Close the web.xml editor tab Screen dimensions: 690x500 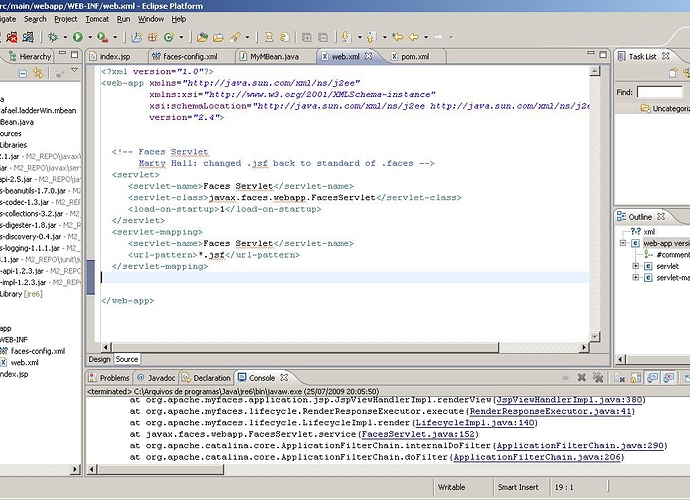pyautogui.click(x=368, y=56)
